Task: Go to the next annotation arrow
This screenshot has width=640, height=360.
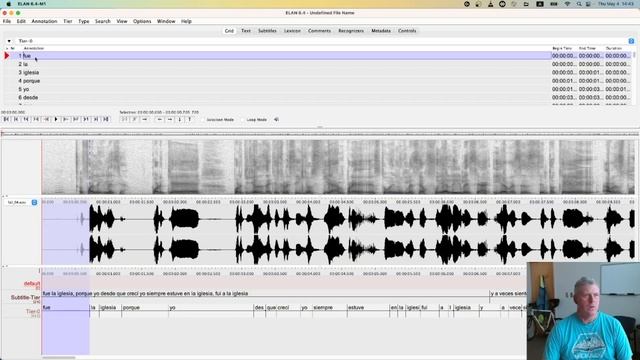Action: [170, 119]
